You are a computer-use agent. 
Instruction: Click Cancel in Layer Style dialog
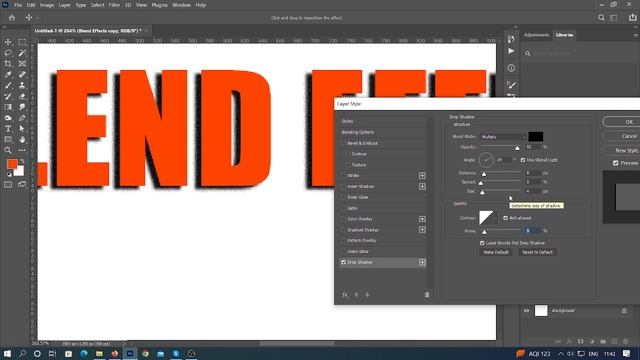point(622,136)
